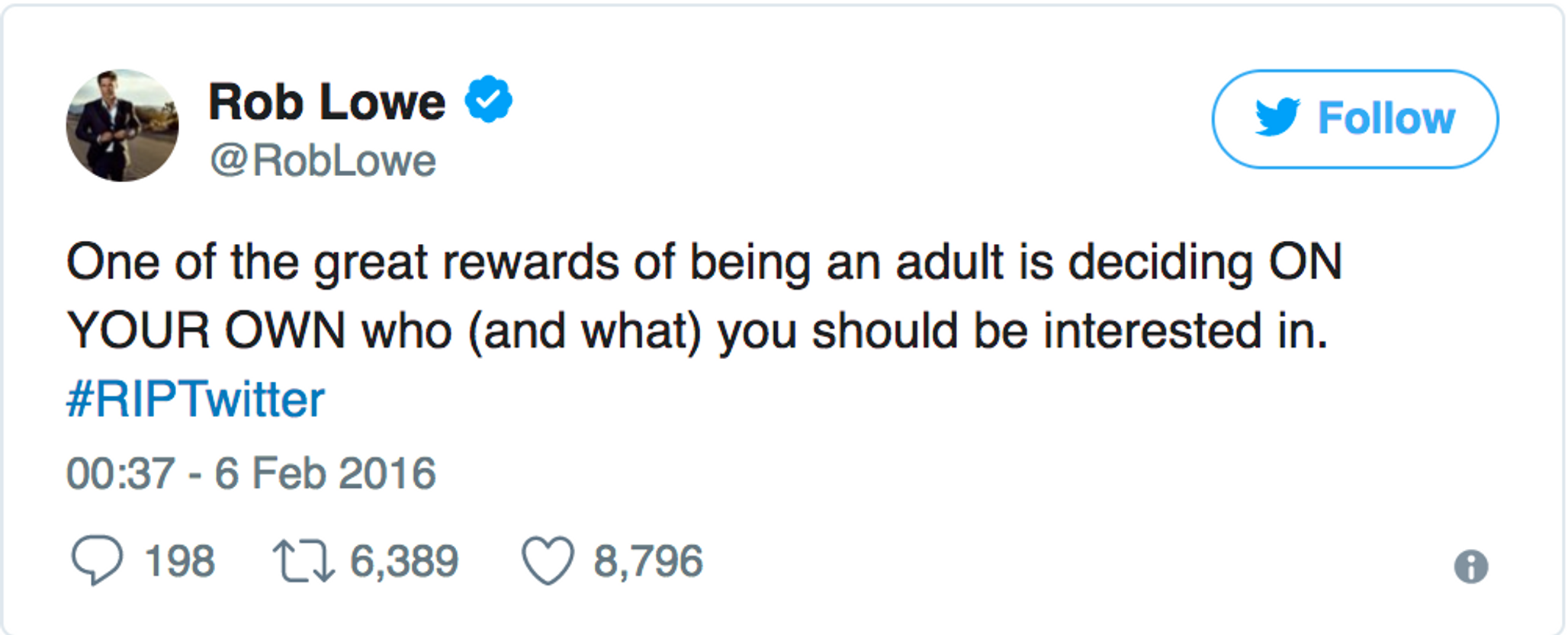Screen dimensions: 1568x635
Task: Click the words 'ON' in capitals
Action: [x=1305, y=262]
